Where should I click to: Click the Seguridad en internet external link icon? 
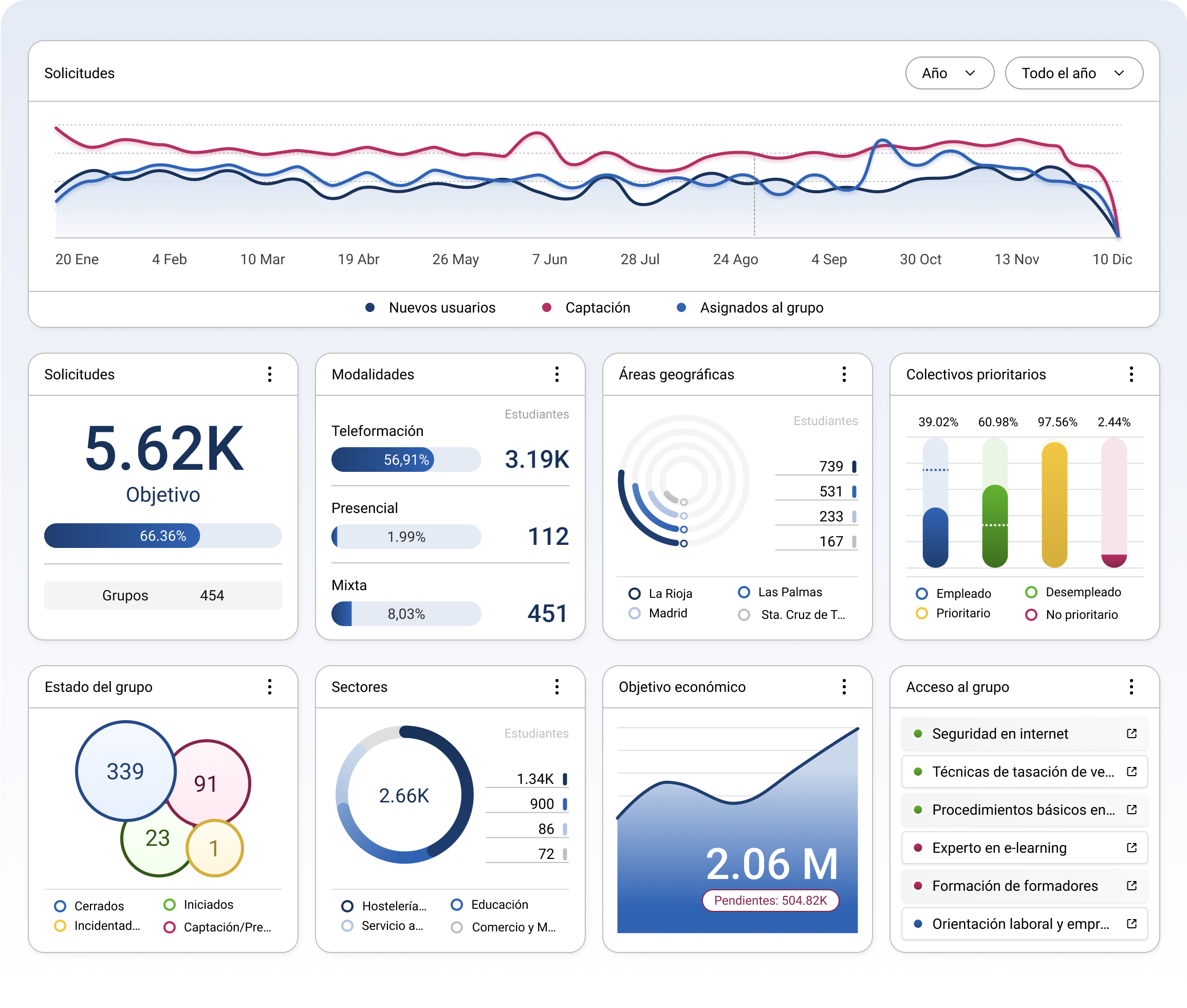pyautogui.click(x=1132, y=733)
